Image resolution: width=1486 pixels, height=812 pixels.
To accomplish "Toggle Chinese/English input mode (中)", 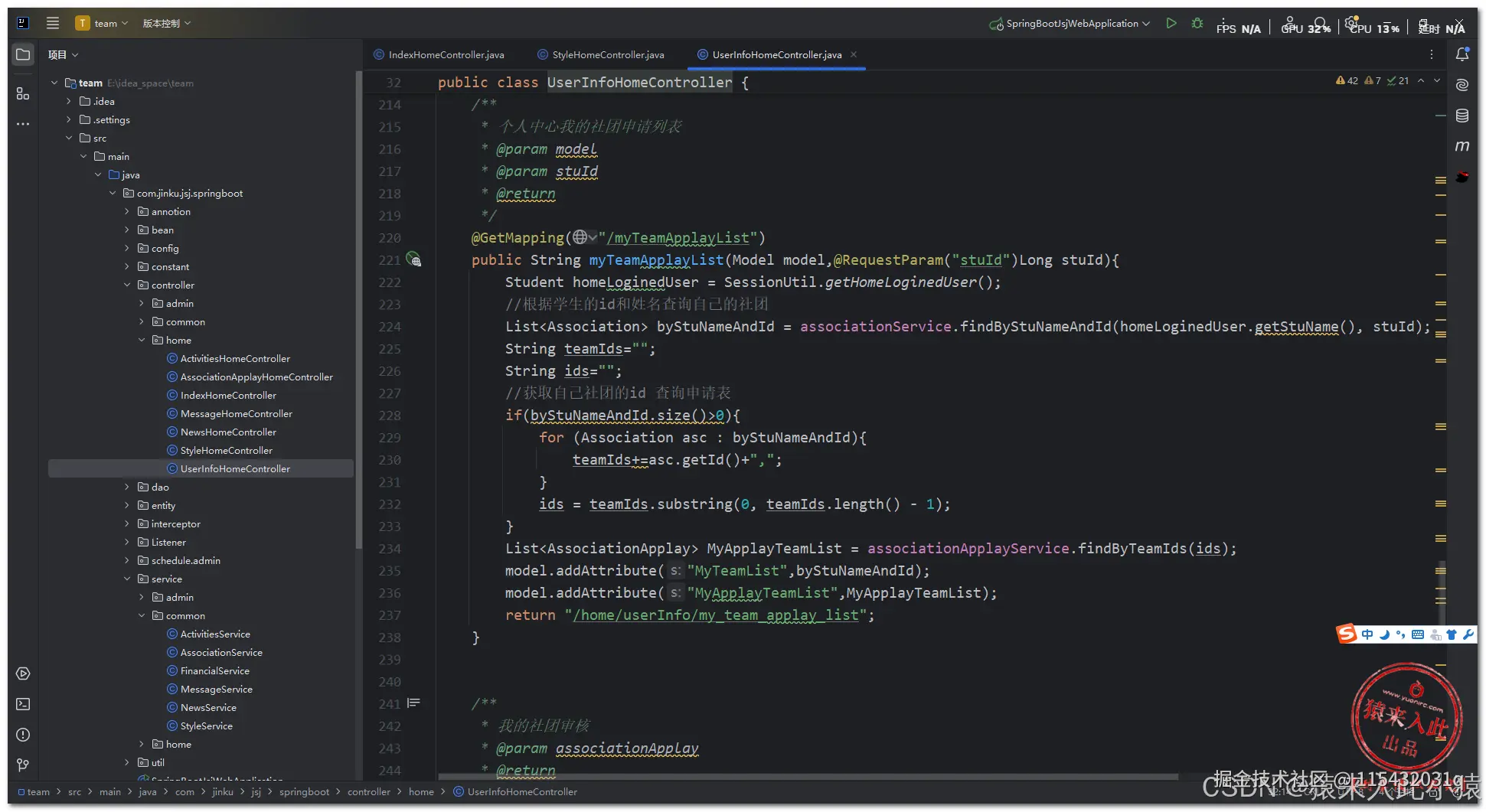I will [1367, 634].
